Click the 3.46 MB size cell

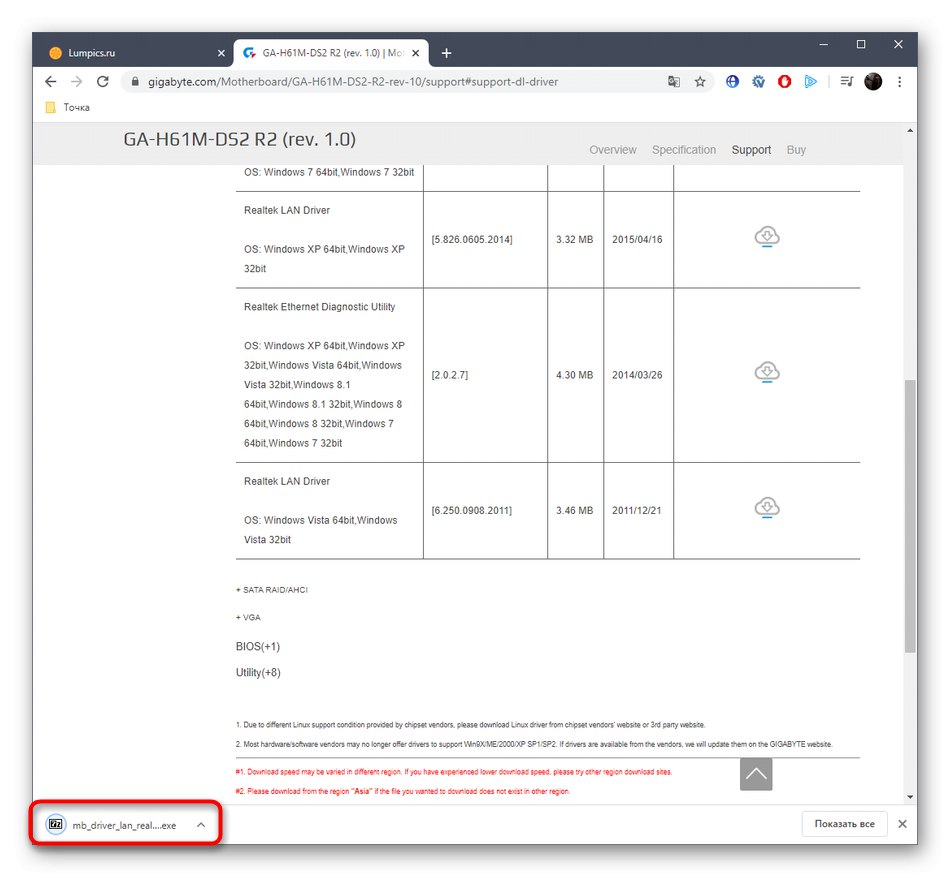coord(574,511)
